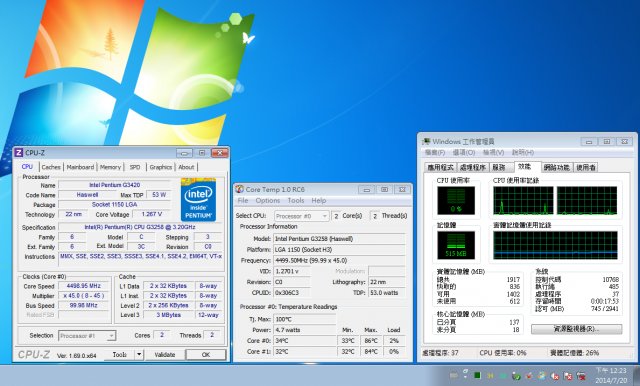This screenshot has width=640, height=386.
Task: Click the Safely Remove Hardware tray icon
Action: click(516, 375)
